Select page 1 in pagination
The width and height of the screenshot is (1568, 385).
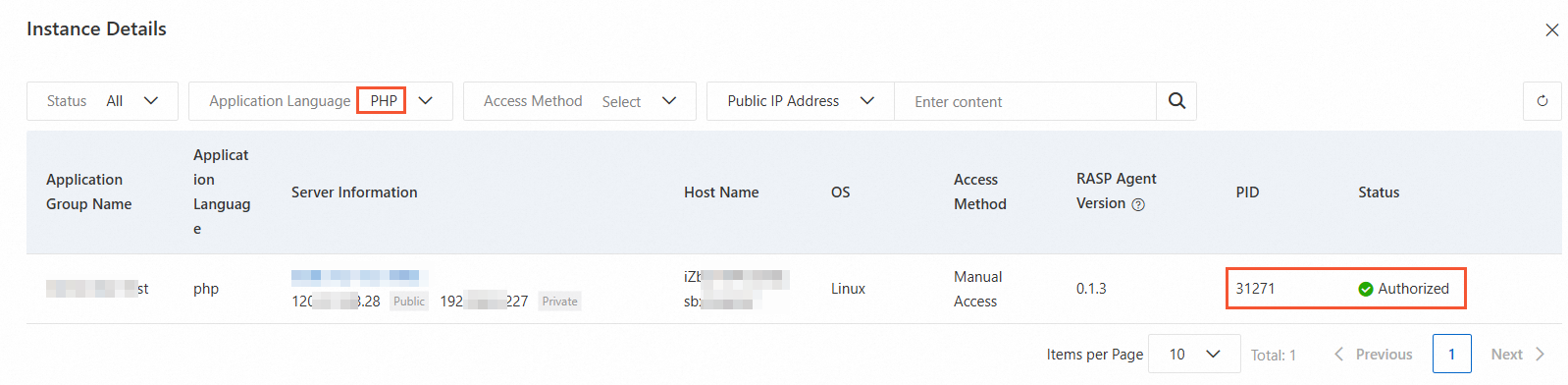pyautogui.click(x=1451, y=355)
